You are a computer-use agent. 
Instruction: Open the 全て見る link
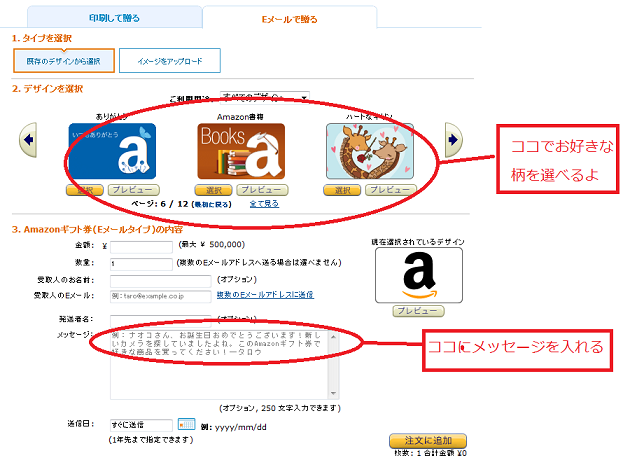point(264,204)
